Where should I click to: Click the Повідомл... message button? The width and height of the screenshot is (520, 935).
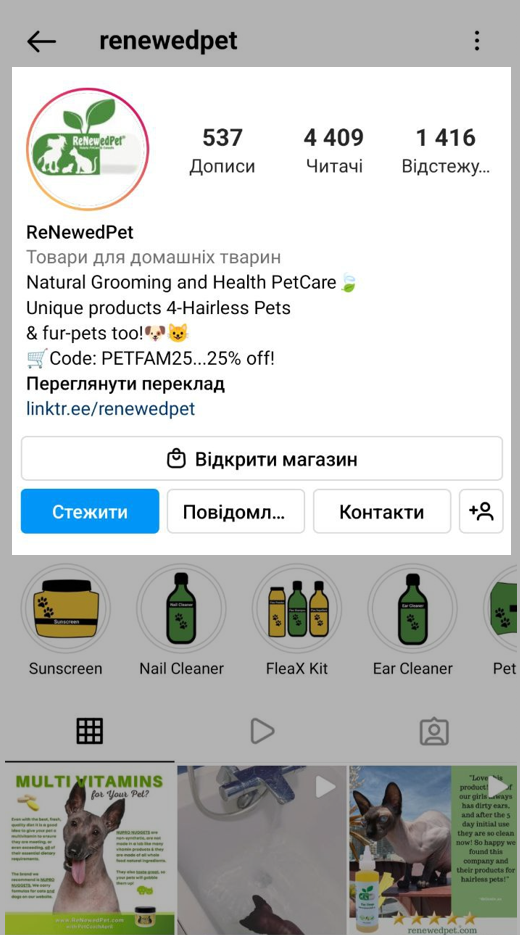[x=236, y=511]
